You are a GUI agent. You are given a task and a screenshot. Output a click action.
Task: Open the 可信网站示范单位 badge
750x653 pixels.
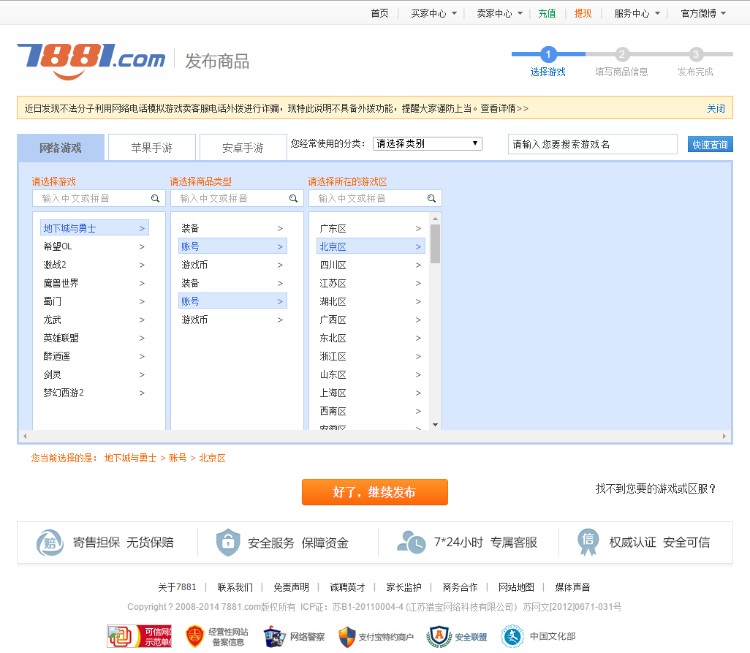tap(139, 636)
